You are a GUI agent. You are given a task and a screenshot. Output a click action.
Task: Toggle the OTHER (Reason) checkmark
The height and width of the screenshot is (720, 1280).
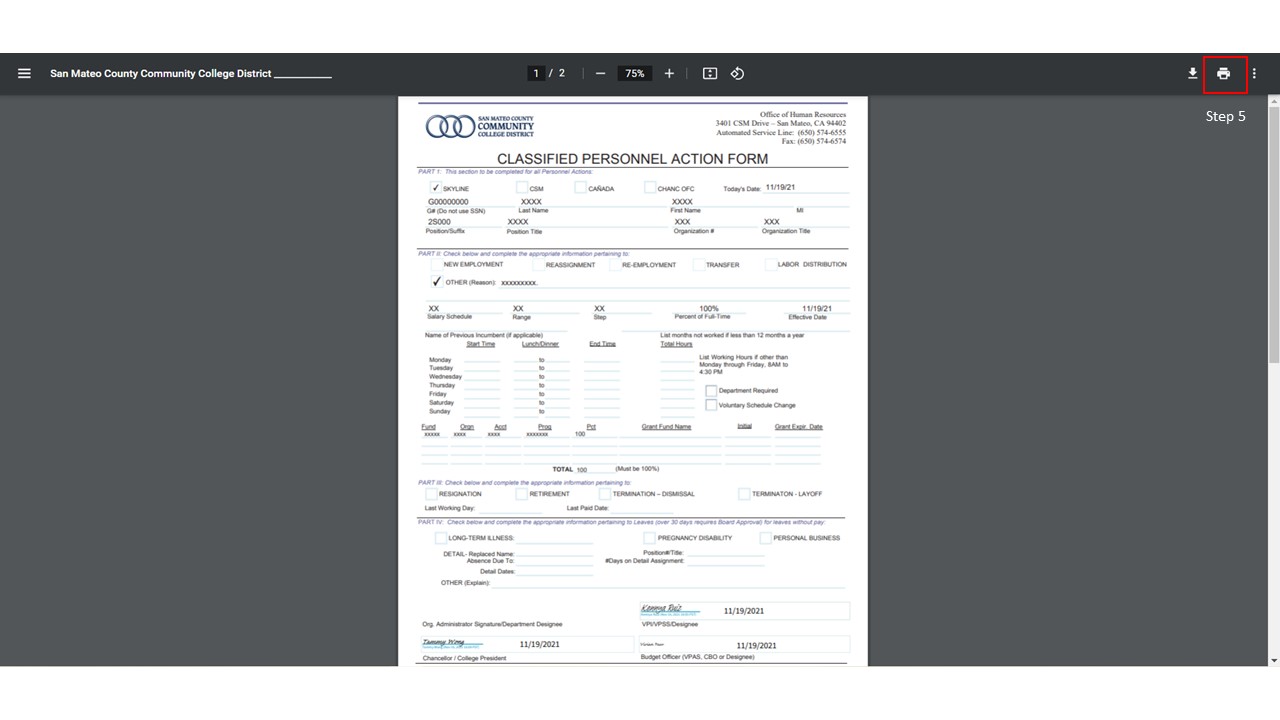[x=436, y=282]
